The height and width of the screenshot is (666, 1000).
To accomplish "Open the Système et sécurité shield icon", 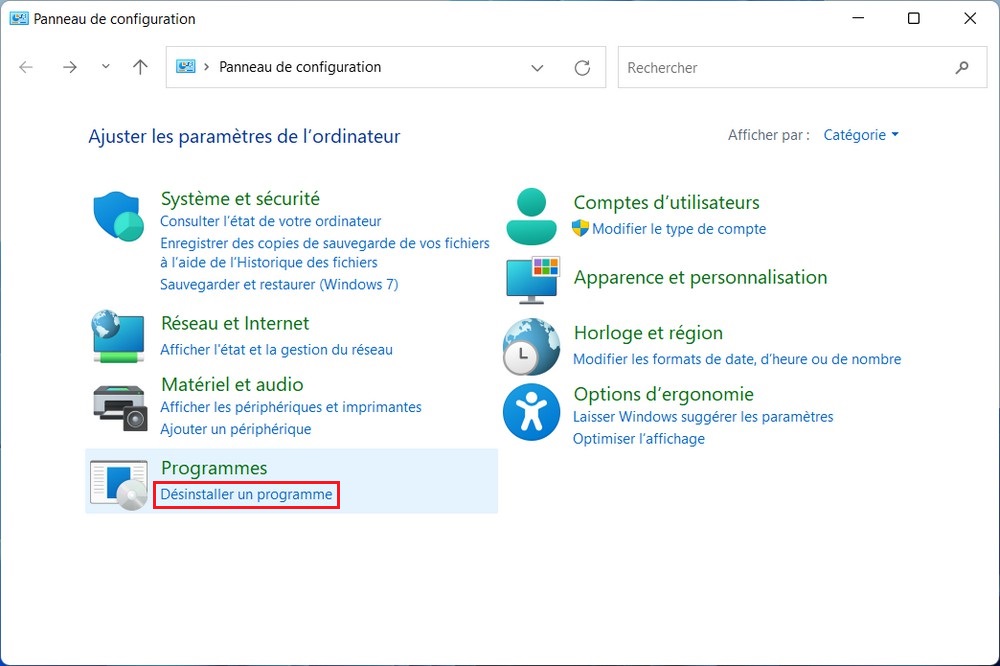I will click(x=119, y=216).
